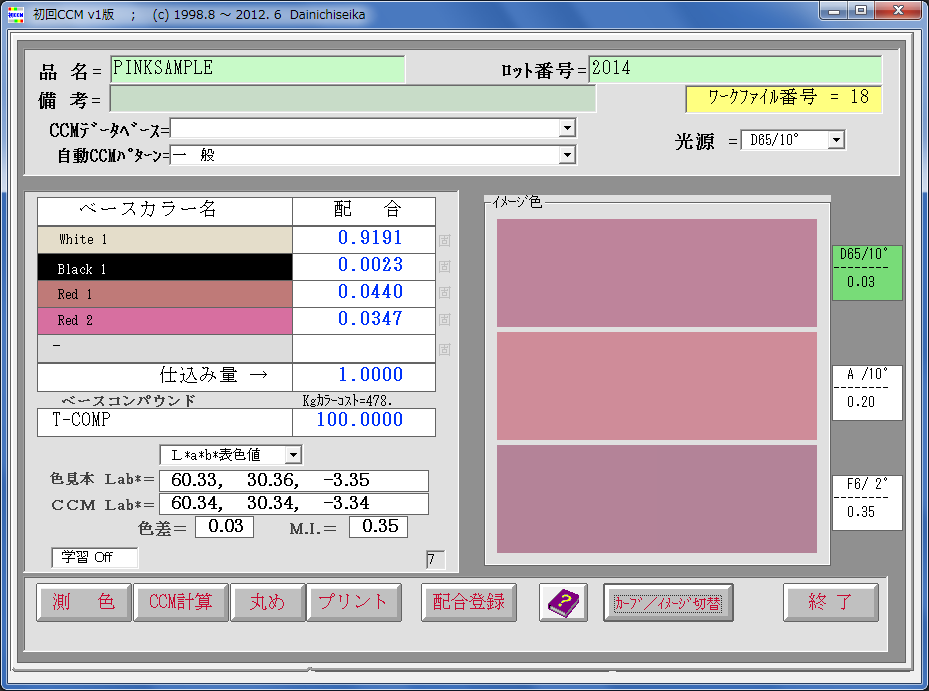Click the ロット番号 field 2014
Screen dimensions: 929x691
coord(735,69)
